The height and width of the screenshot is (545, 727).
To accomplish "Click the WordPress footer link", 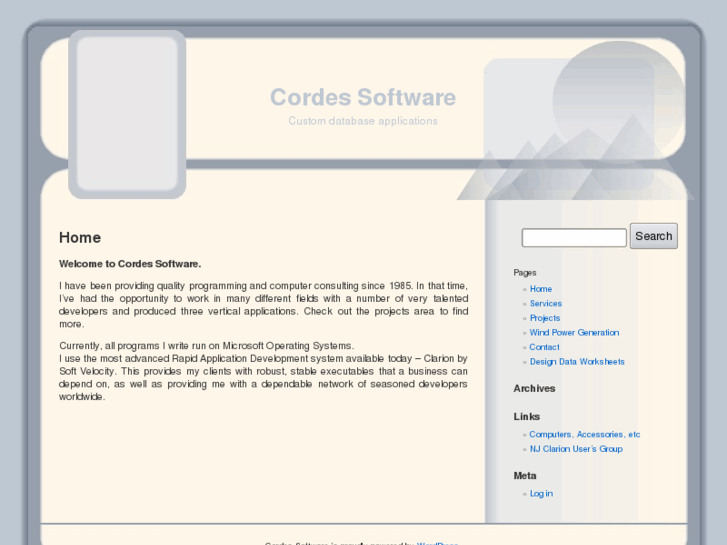I will coord(437,543).
